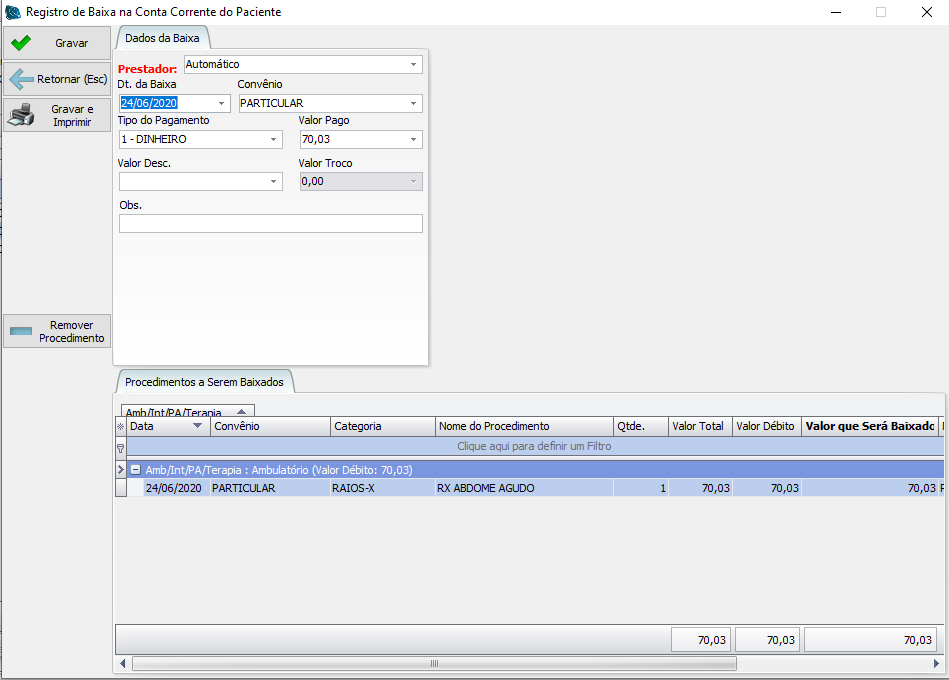
Task: Click the blue Retornar arrow icon
Action: 21,79
